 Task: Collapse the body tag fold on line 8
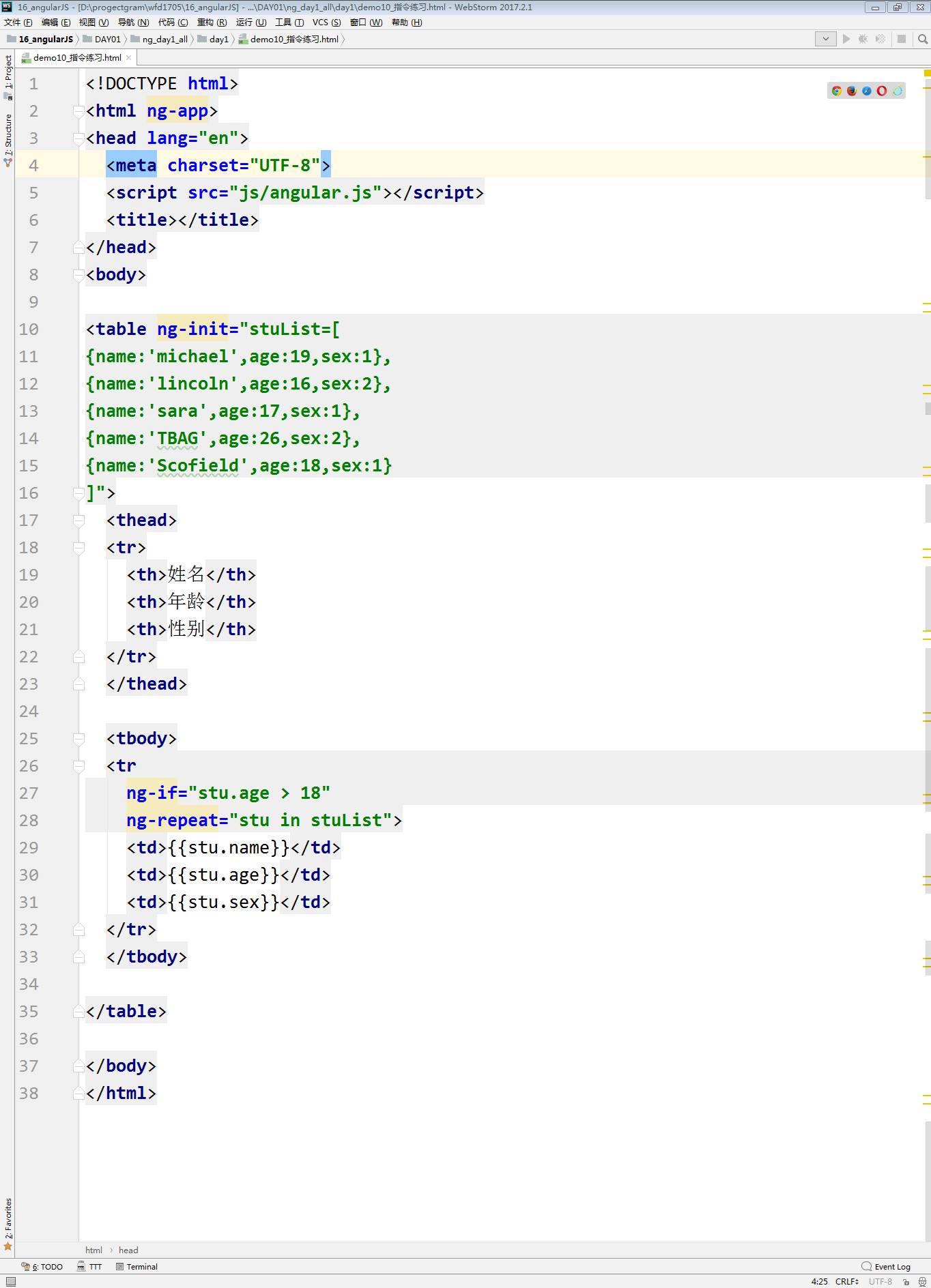[x=78, y=275]
